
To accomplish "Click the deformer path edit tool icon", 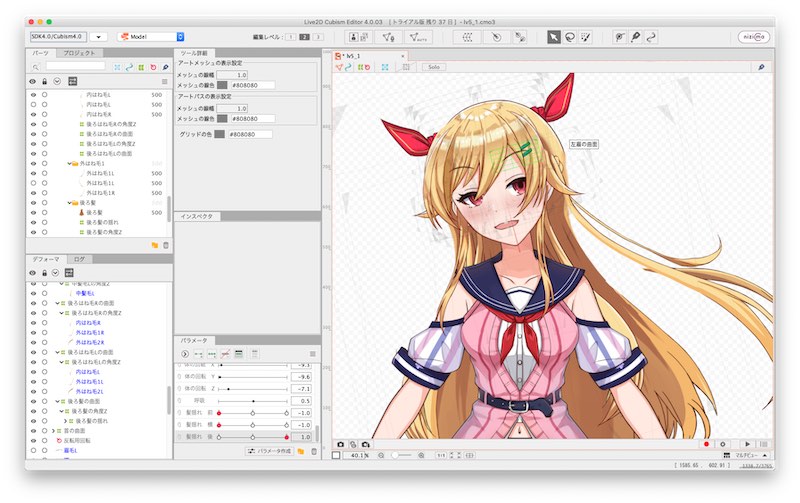I will [x=519, y=37].
